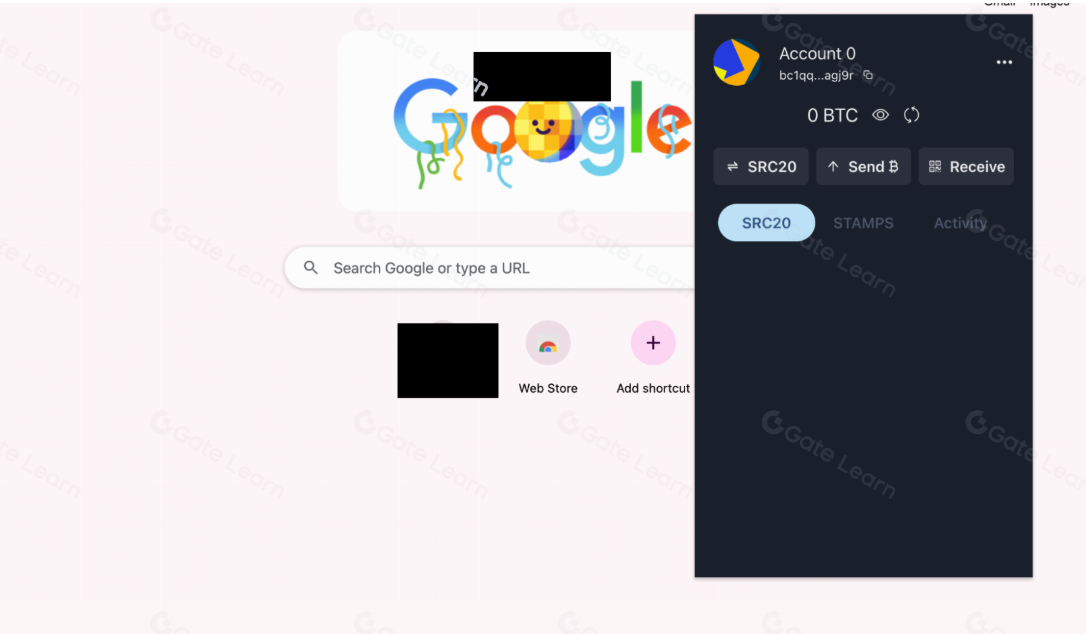Click the Google search box

490,268
